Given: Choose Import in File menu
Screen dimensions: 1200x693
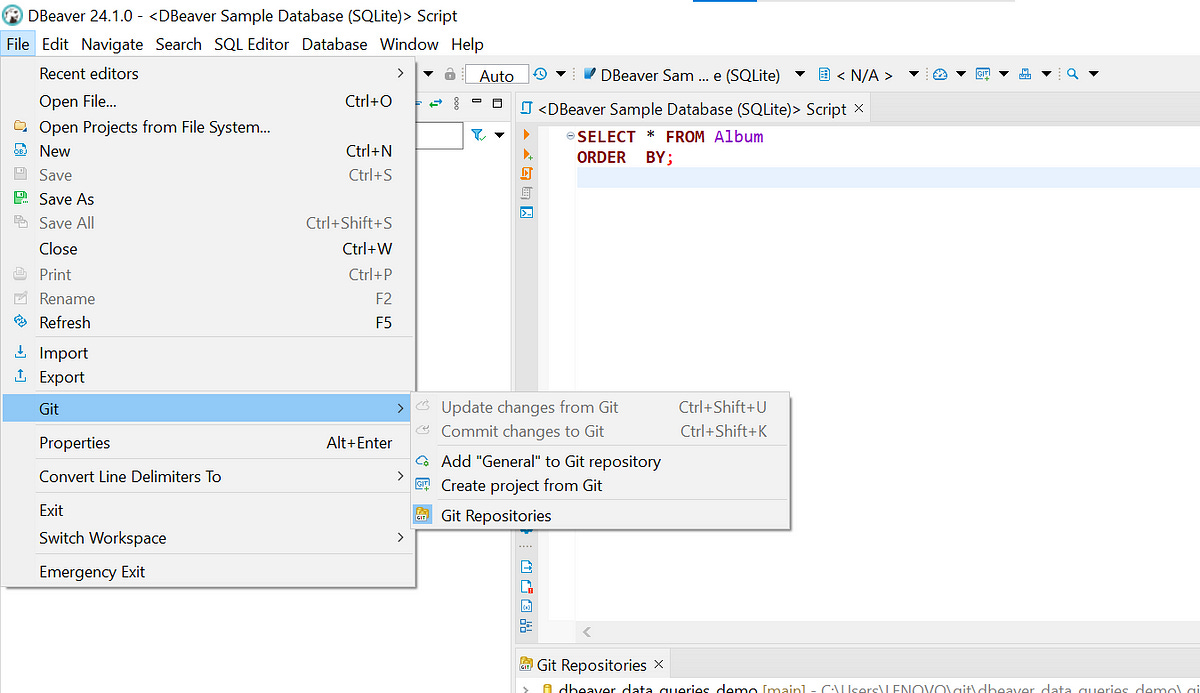Looking at the screenshot, I should point(208,353).
